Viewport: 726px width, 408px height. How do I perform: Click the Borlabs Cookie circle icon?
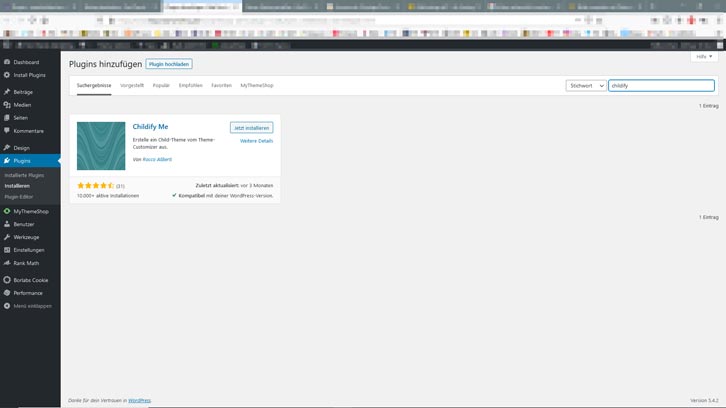(x=7, y=280)
